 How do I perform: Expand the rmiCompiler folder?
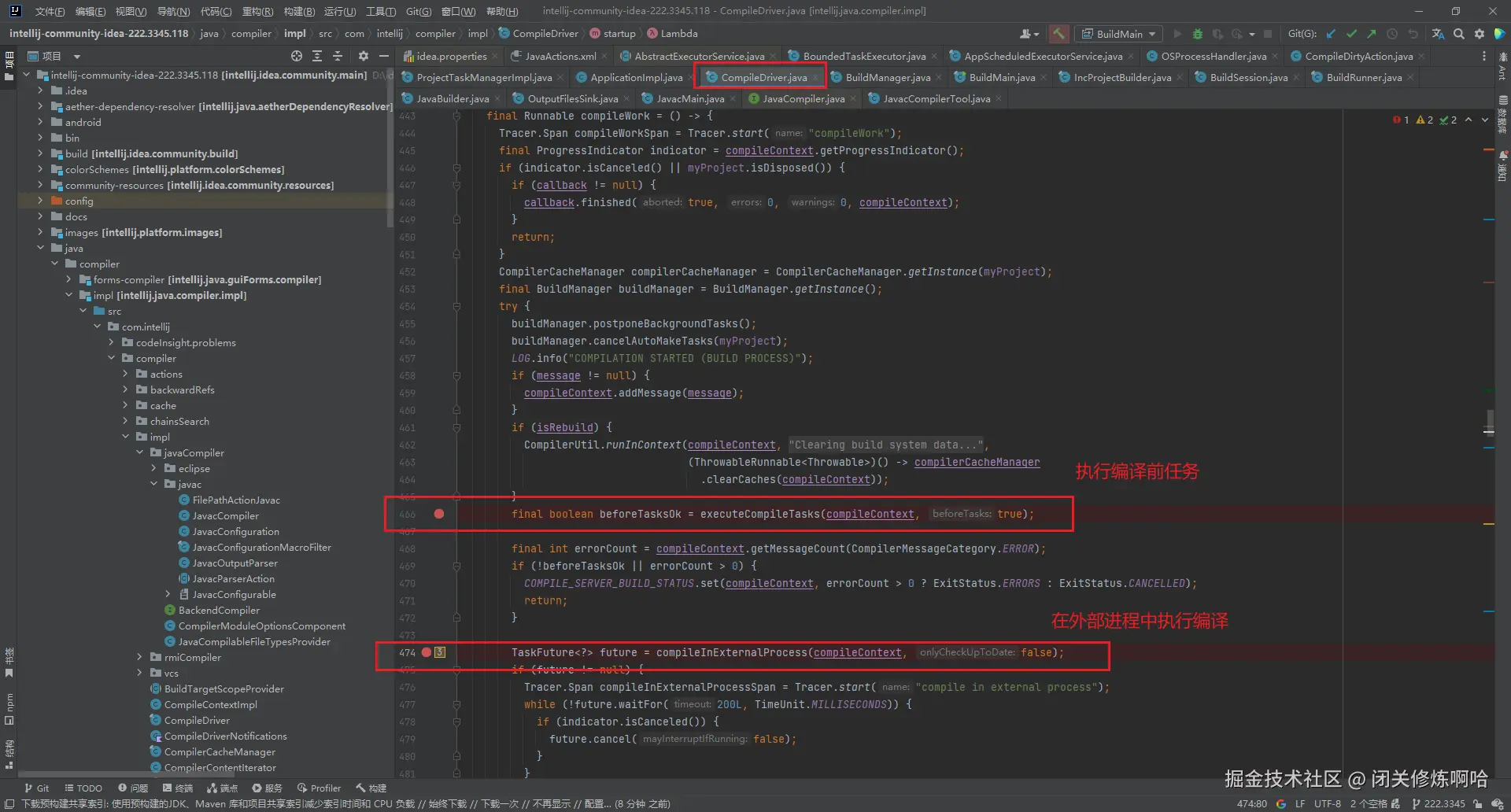(x=139, y=657)
